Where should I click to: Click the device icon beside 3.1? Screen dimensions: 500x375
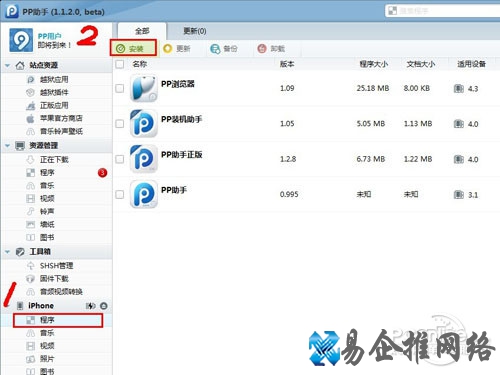coord(459,195)
